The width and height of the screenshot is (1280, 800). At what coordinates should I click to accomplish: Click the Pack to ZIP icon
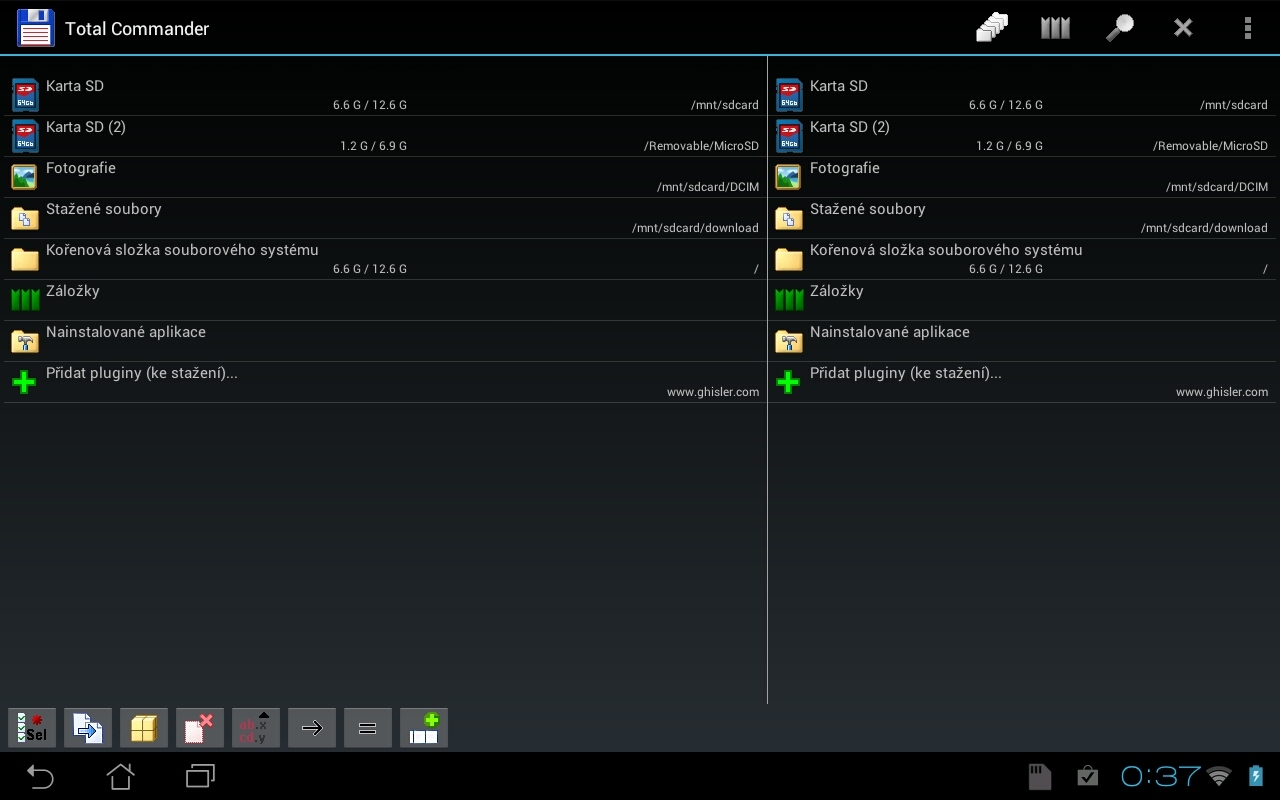tap(144, 728)
